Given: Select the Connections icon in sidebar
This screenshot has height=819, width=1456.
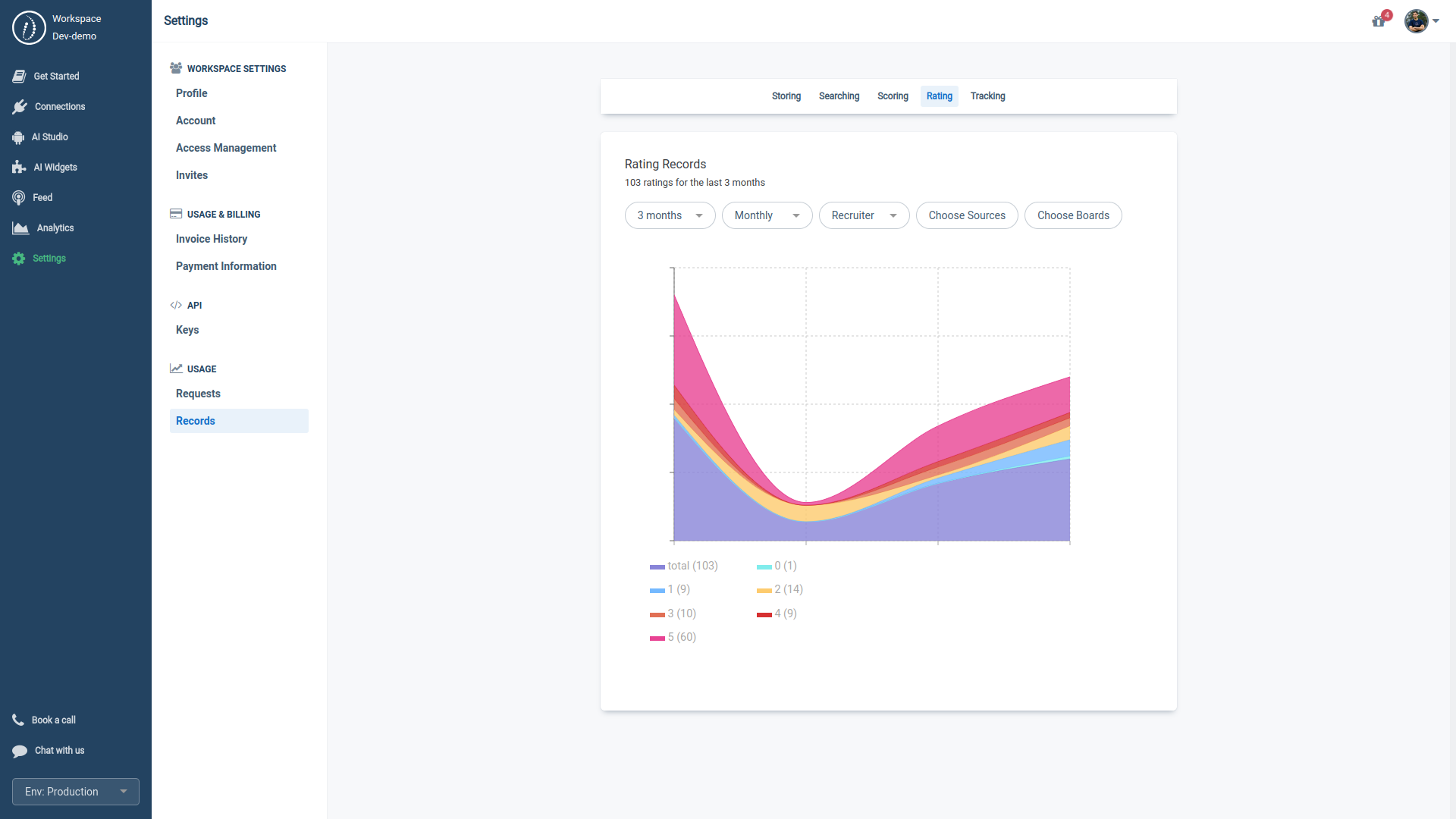Looking at the screenshot, I should 20,106.
